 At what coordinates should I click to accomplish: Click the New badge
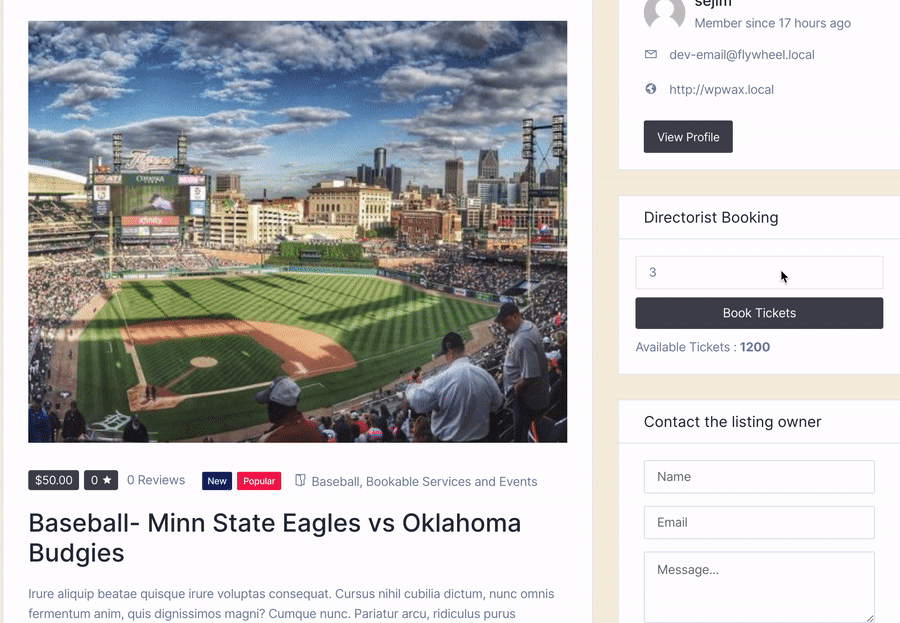(217, 481)
